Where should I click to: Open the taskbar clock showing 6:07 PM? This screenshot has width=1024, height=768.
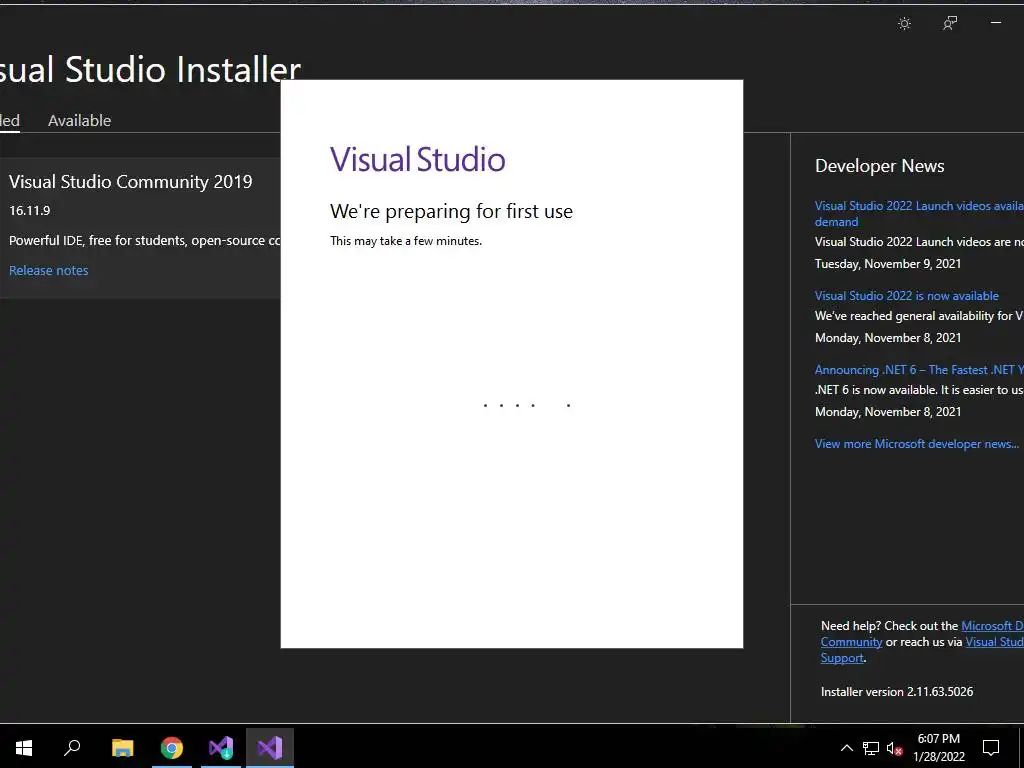coord(938,748)
